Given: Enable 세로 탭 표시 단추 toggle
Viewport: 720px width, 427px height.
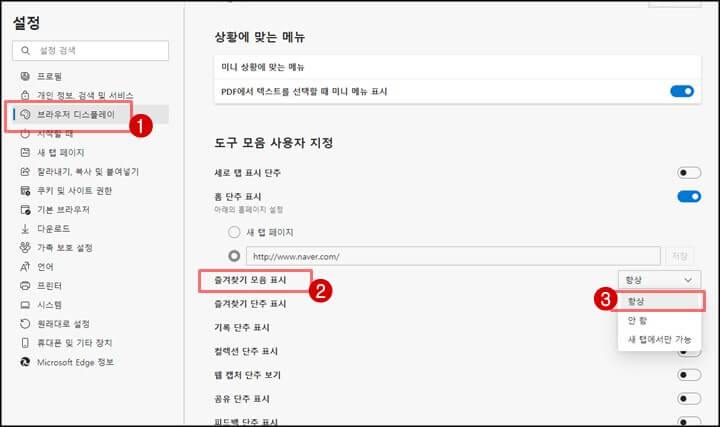Looking at the screenshot, I should pyautogui.click(x=689, y=173).
